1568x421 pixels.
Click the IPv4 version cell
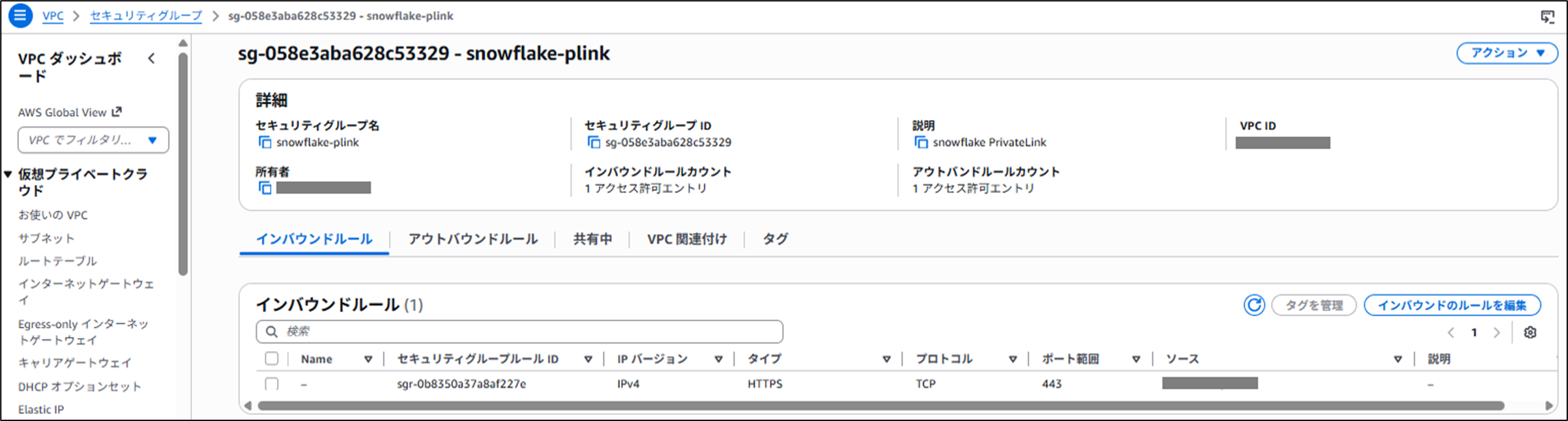pyautogui.click(x=628, y=384)
